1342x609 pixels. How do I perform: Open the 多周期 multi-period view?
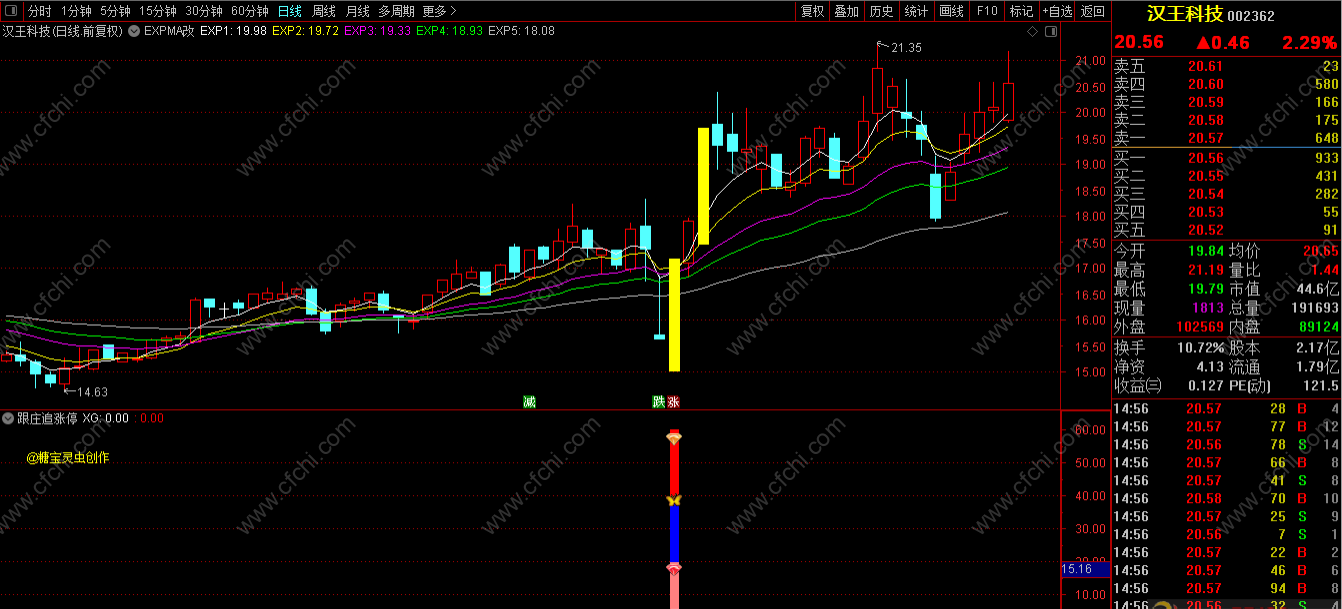[x=396, y=11]
